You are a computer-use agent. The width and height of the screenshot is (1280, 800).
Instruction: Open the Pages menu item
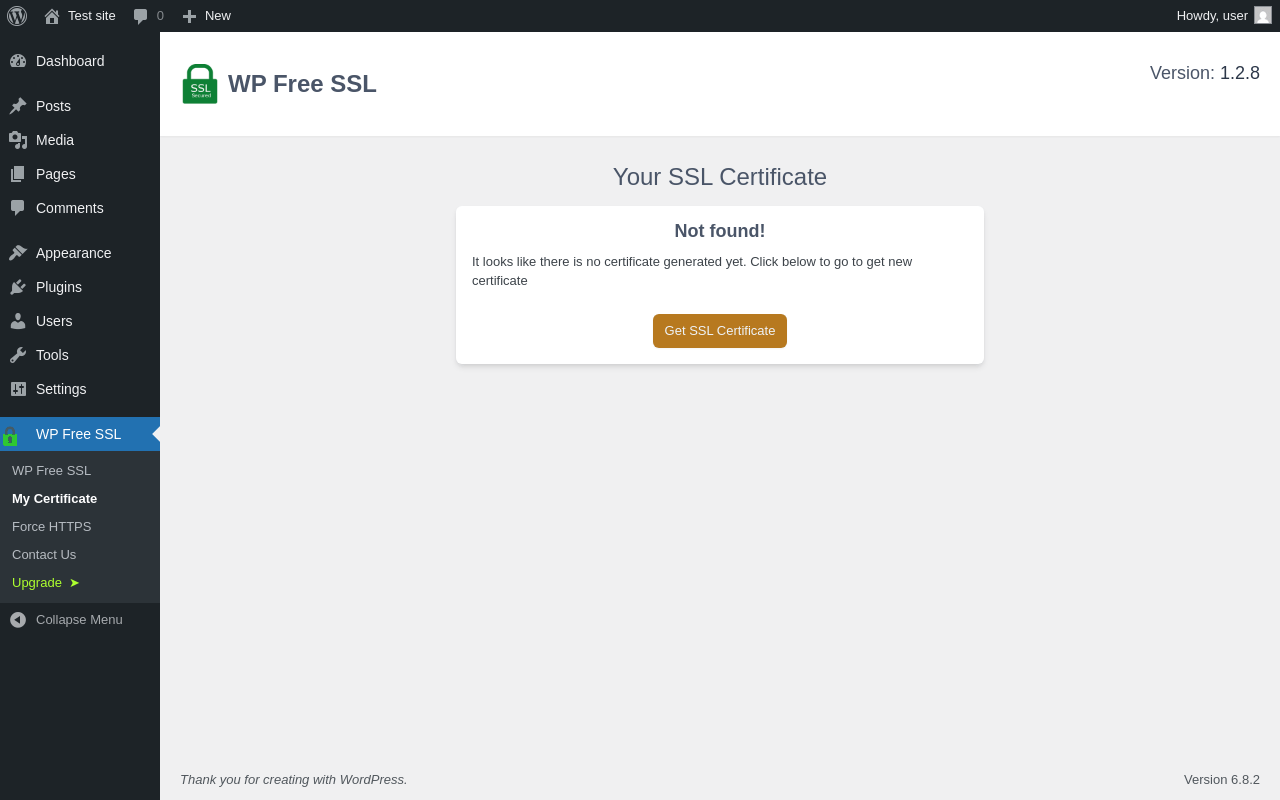(80, 174)
